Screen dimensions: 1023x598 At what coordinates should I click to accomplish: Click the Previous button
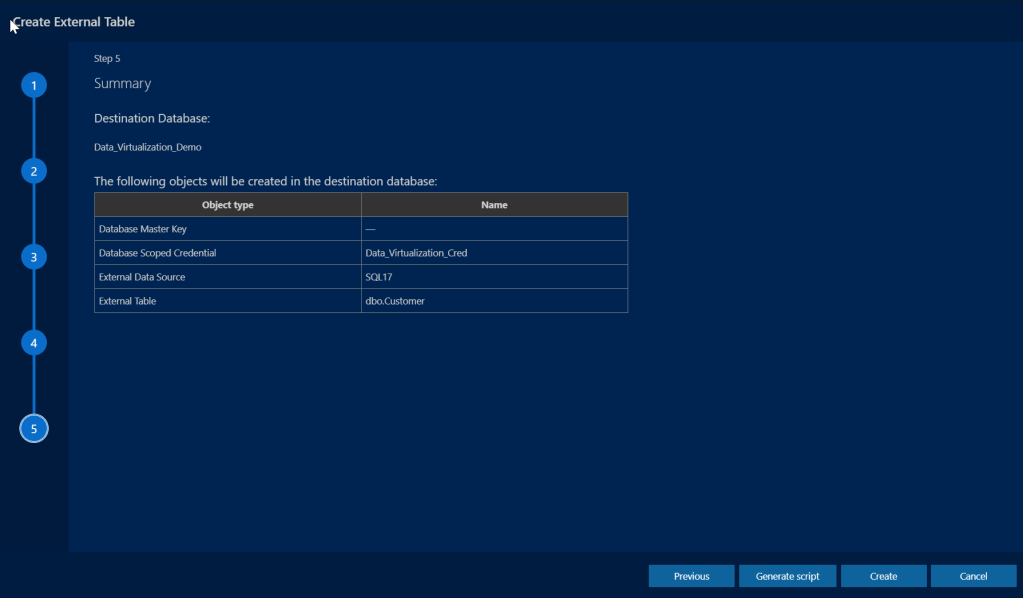[691, 576]
